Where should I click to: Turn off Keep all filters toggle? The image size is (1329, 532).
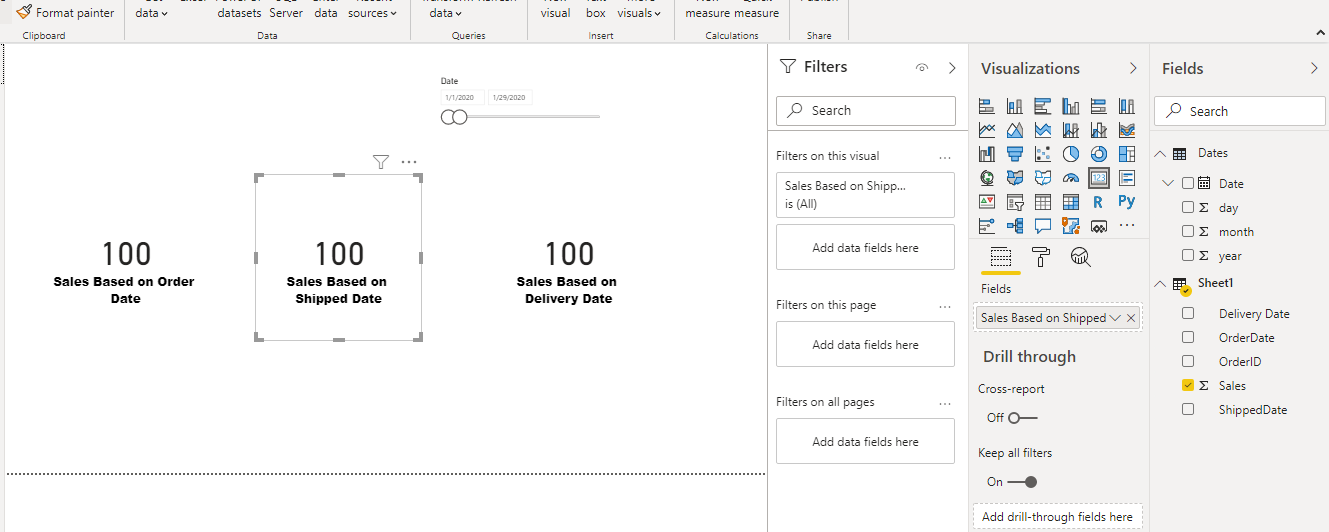point(1023,482)
